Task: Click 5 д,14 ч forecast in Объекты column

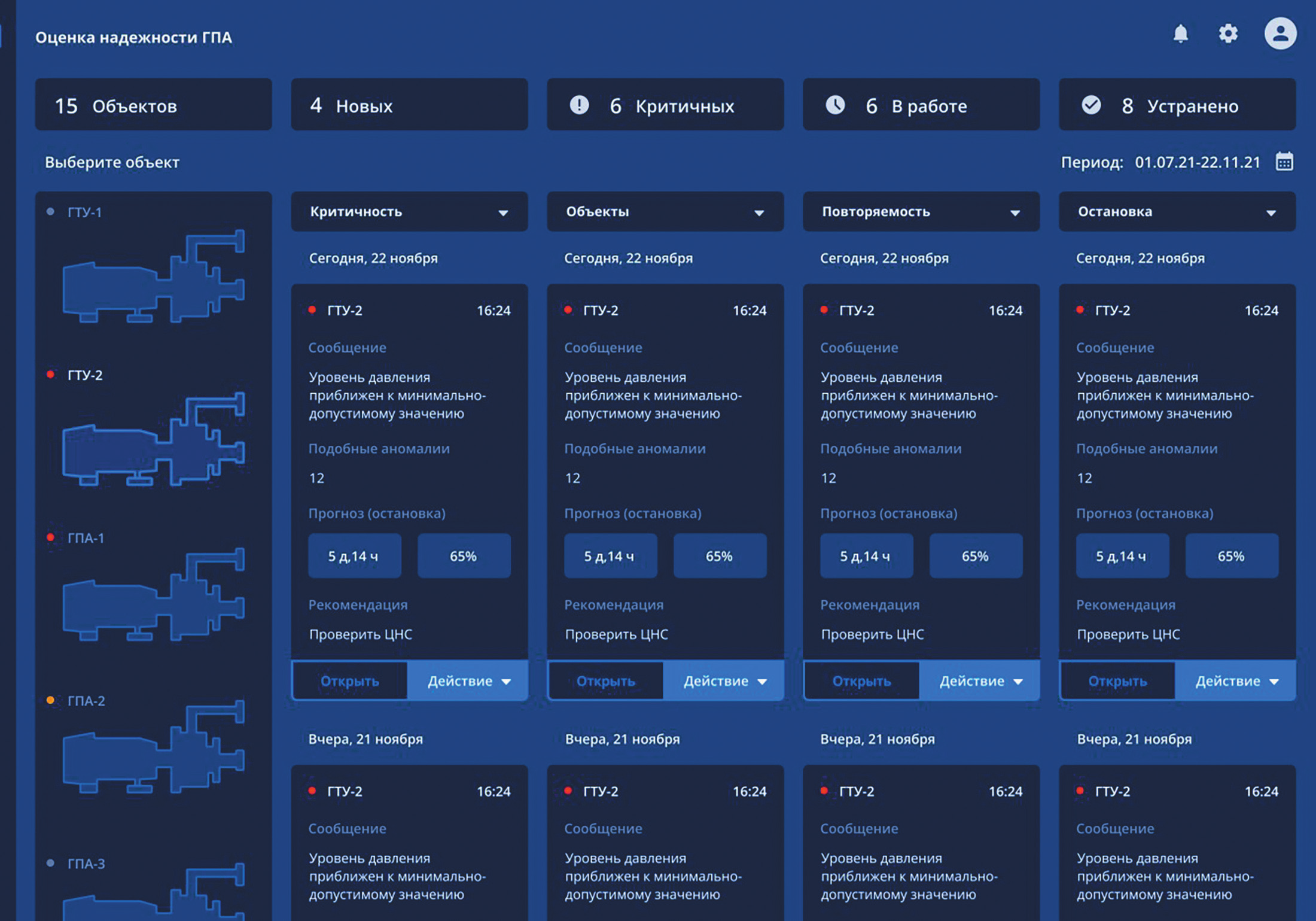Action: [611, 556]
